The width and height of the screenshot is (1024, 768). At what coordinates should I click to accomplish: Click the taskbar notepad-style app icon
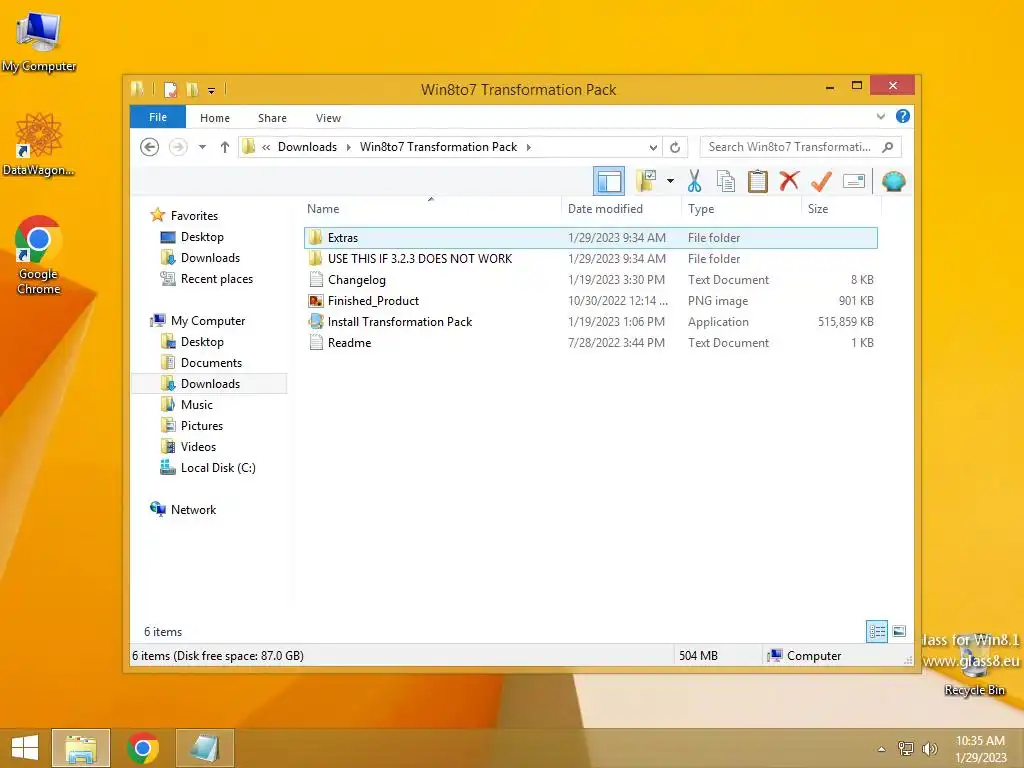(x=204, y=748)
